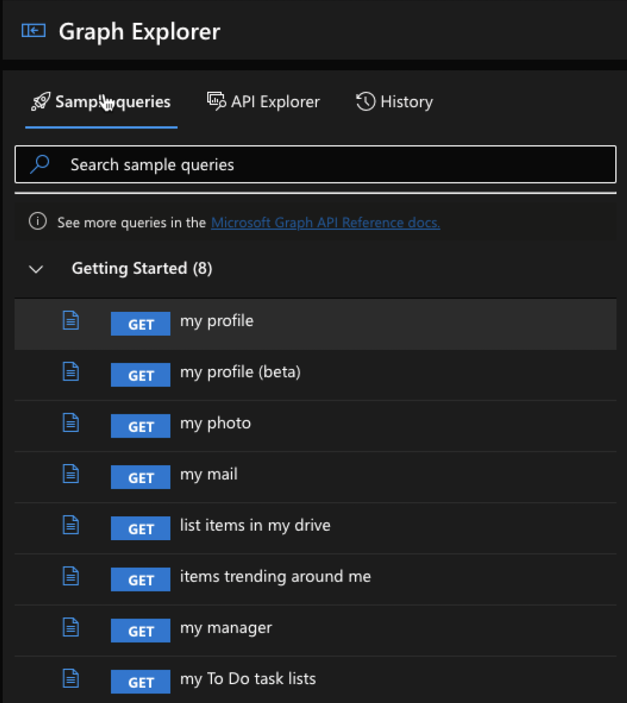Click the info icon in the docs notice
Image resolution: width=627 pixels, height=703 pixels.
(38, 221)
